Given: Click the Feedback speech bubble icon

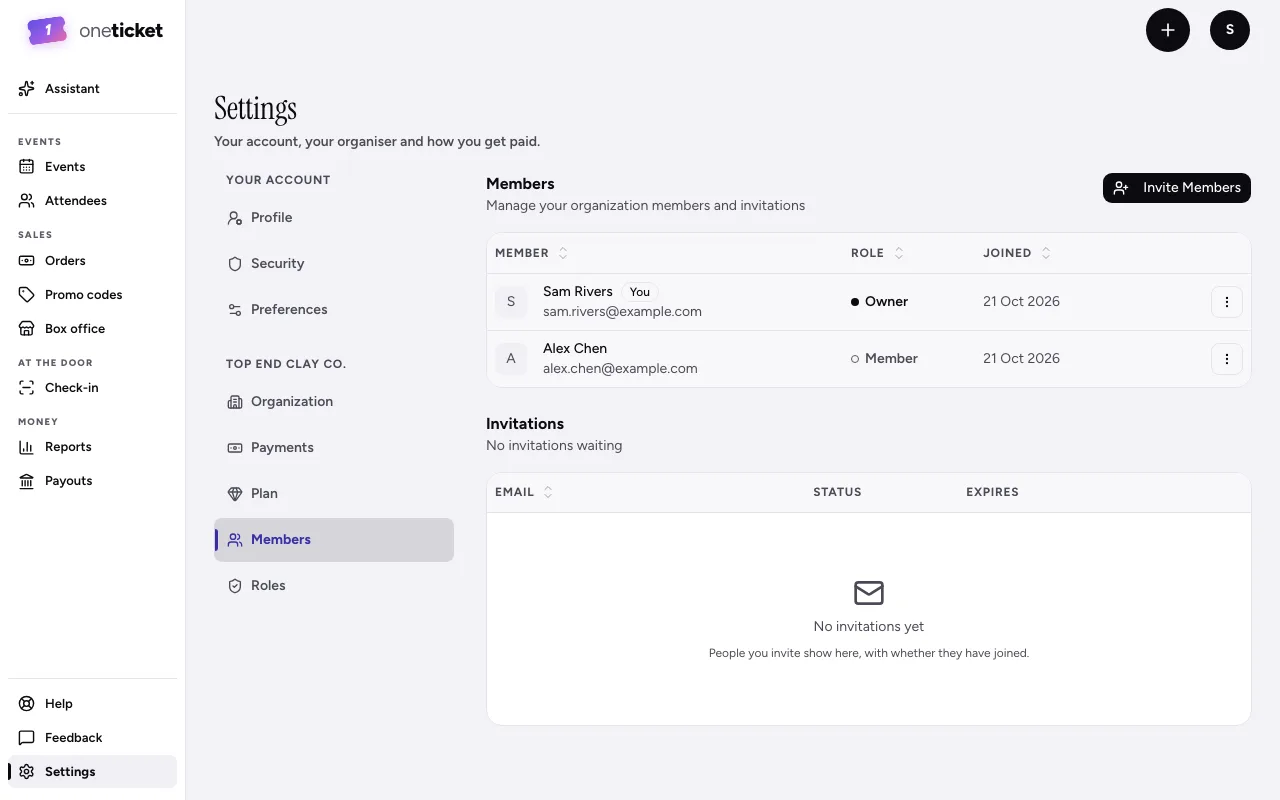Looking at the screenshot, I should pyautogui.click(x=27, y=738).
